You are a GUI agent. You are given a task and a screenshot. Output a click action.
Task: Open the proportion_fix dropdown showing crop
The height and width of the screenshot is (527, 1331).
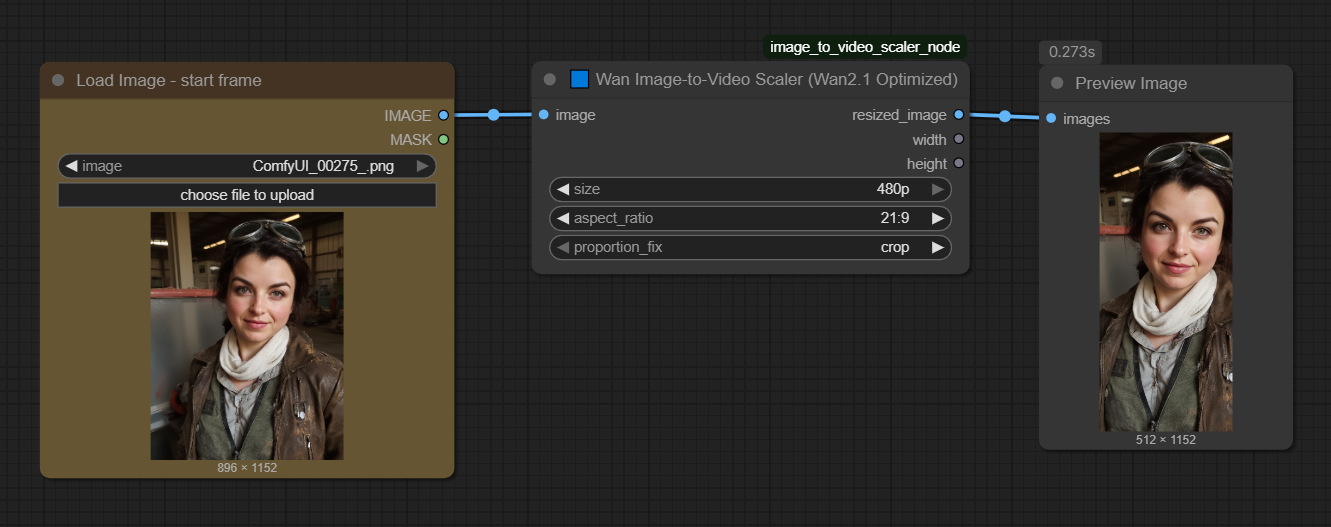(x=750, y=247)
